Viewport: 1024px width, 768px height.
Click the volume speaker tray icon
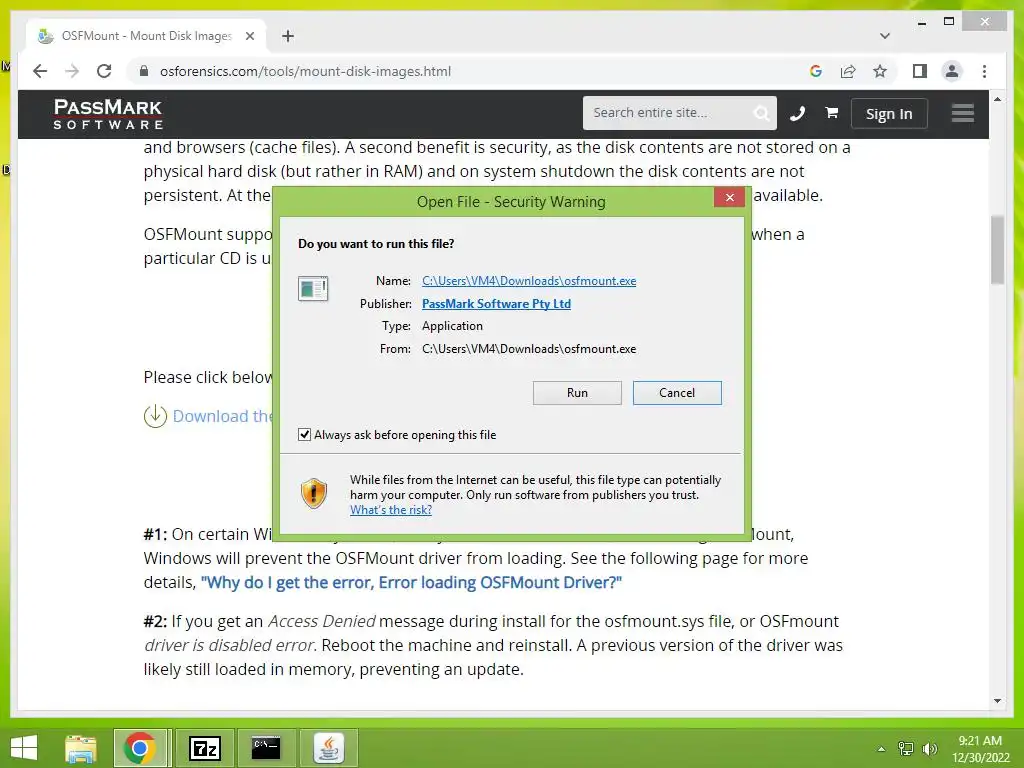(930, 749)
